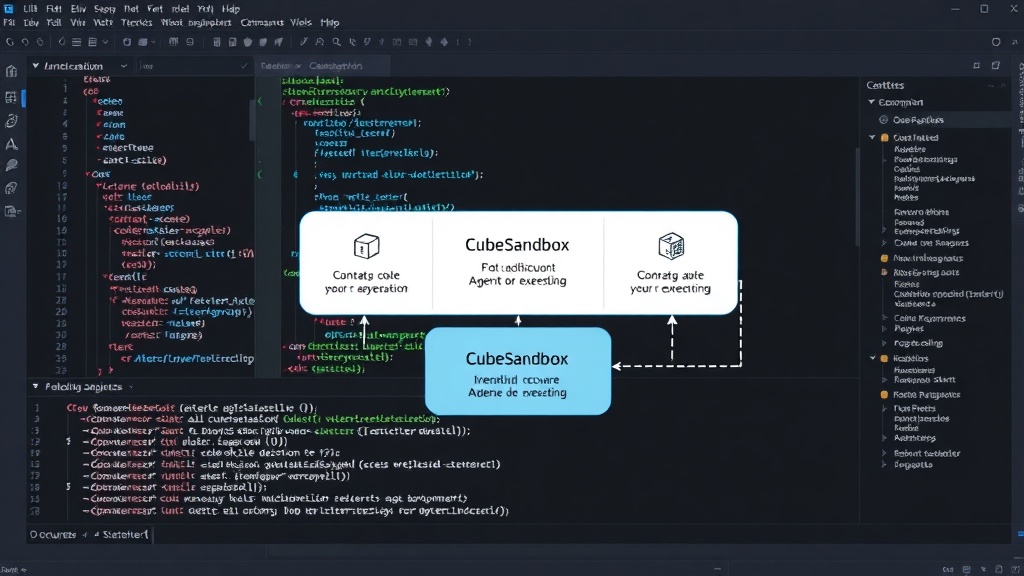
Task: Open the 'Vlols' menu
Action: (x=301, y=22)
